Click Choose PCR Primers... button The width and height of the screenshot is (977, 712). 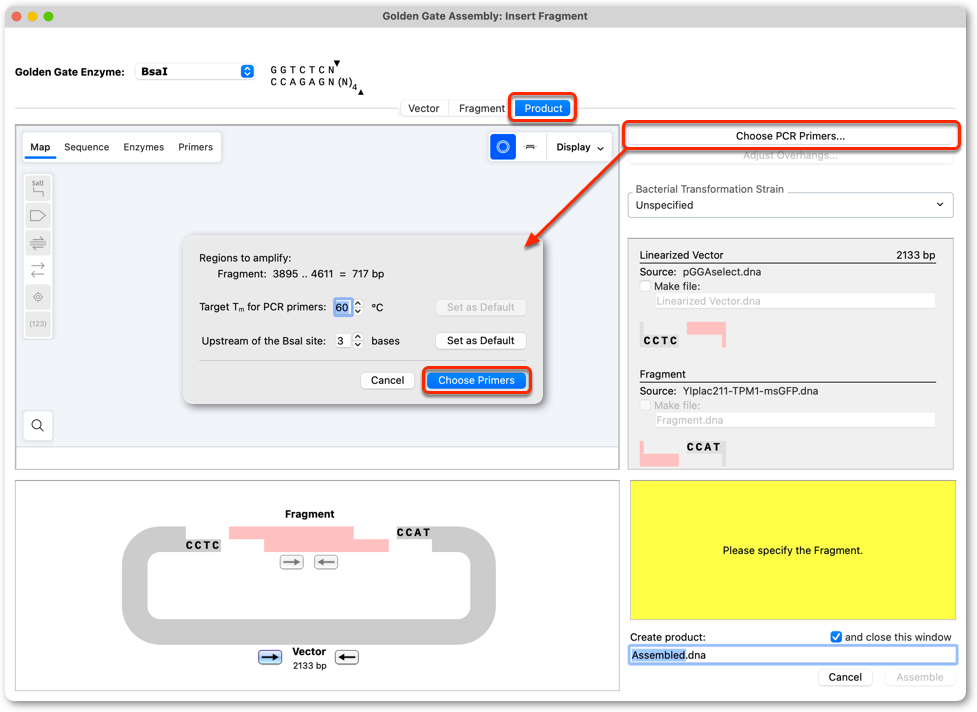790,136
